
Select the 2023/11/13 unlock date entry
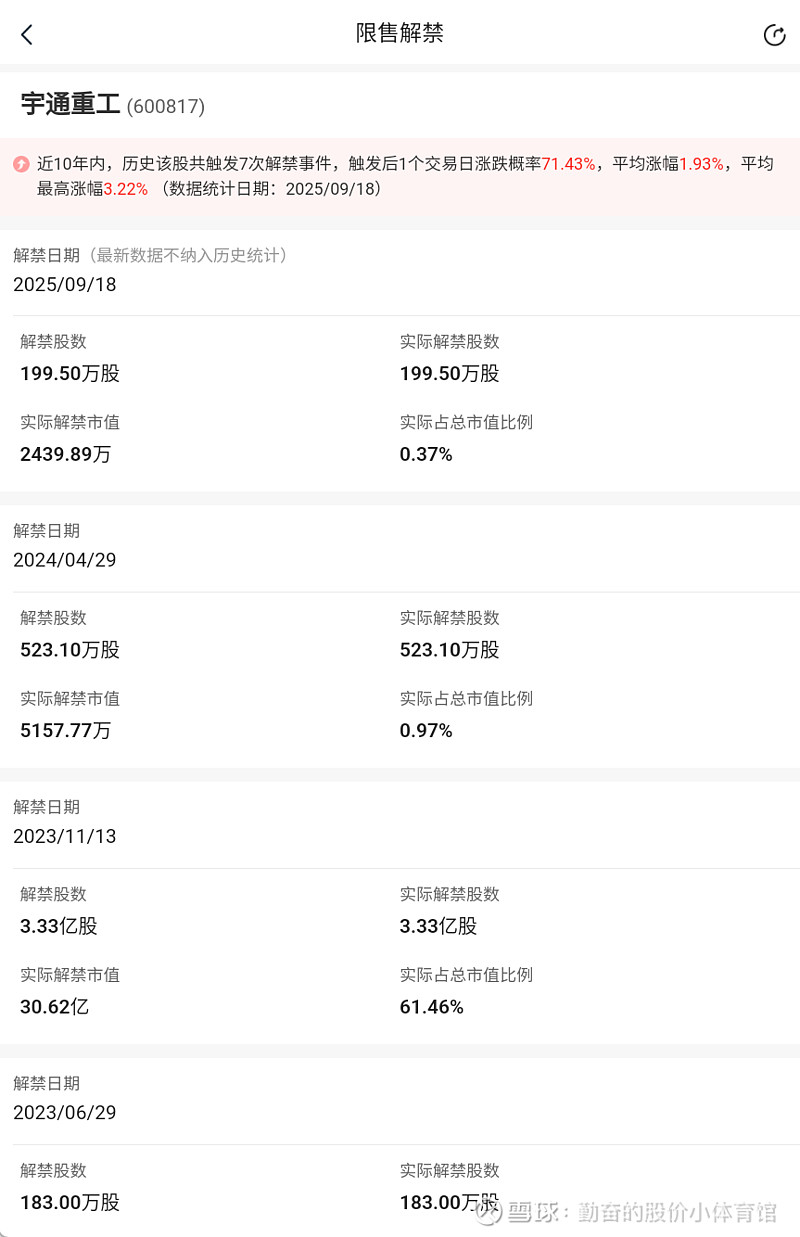coord(65,836)
